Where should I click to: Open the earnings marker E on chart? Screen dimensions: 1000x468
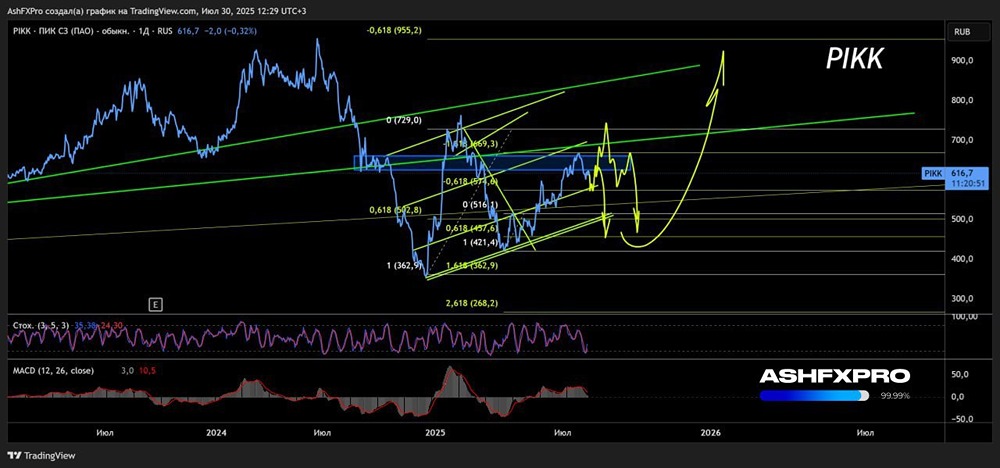pyautogui.click(x=155, y=305)
